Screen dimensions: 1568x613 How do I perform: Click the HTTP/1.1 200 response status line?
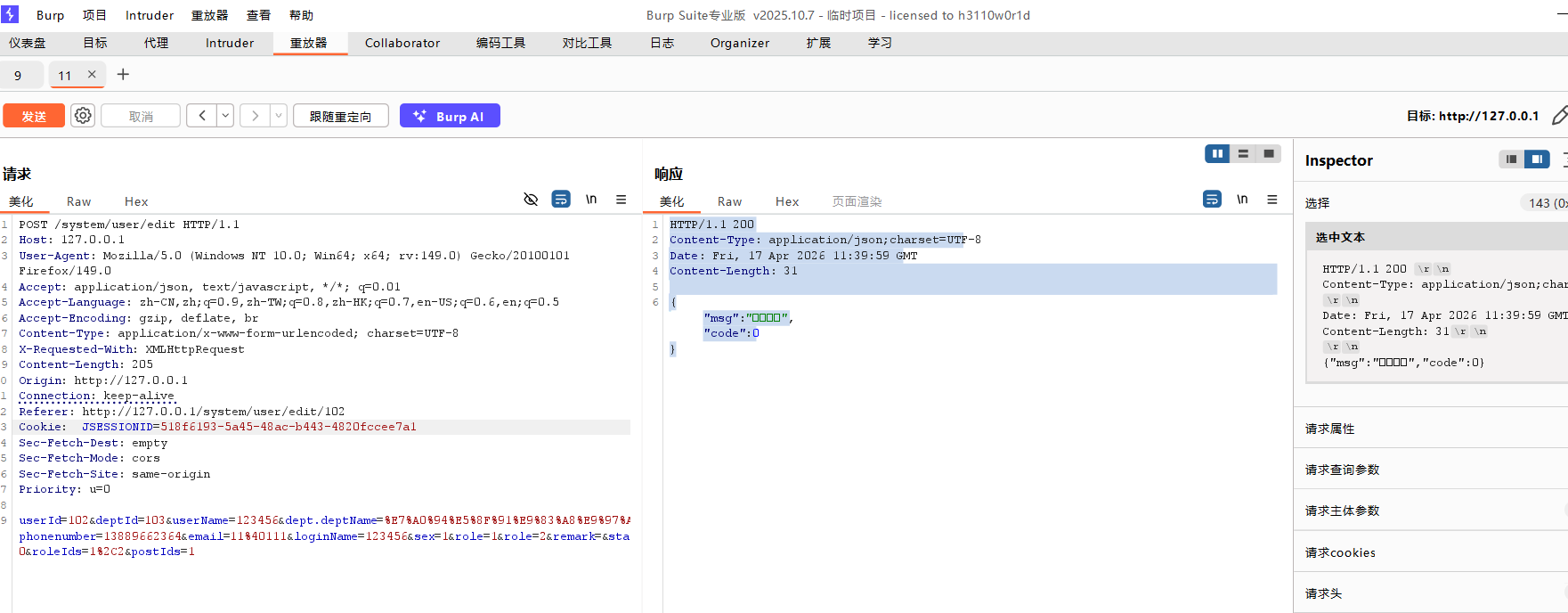click(x=711, y=225)
